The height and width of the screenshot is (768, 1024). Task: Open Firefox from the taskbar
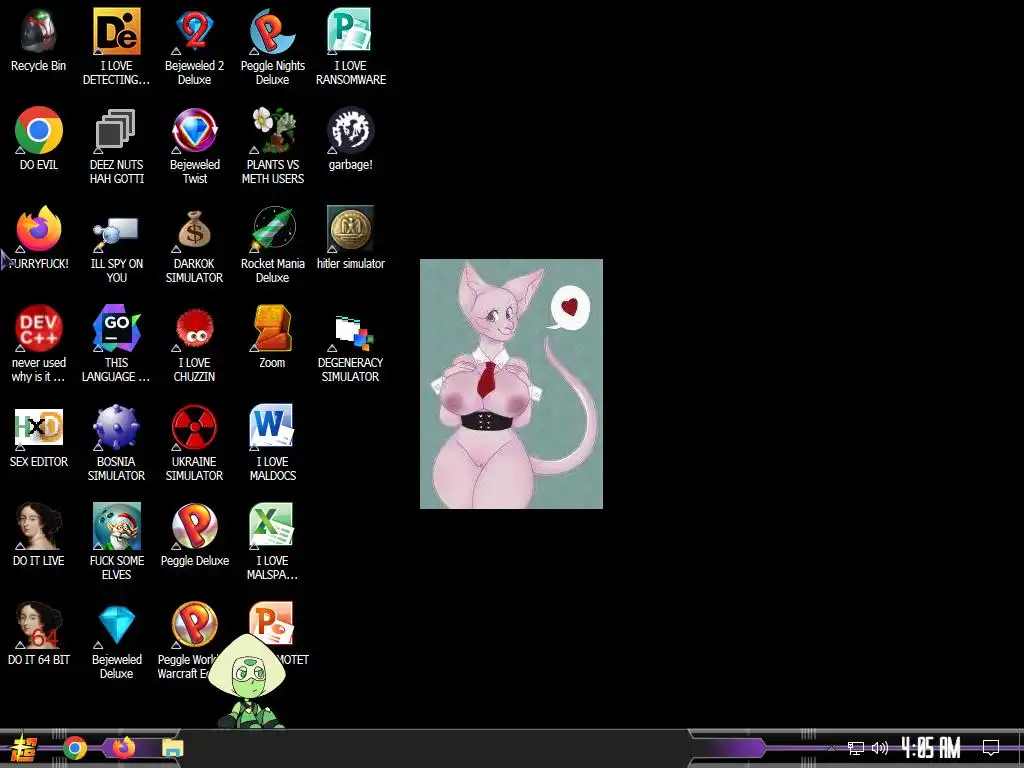(123, 748)
